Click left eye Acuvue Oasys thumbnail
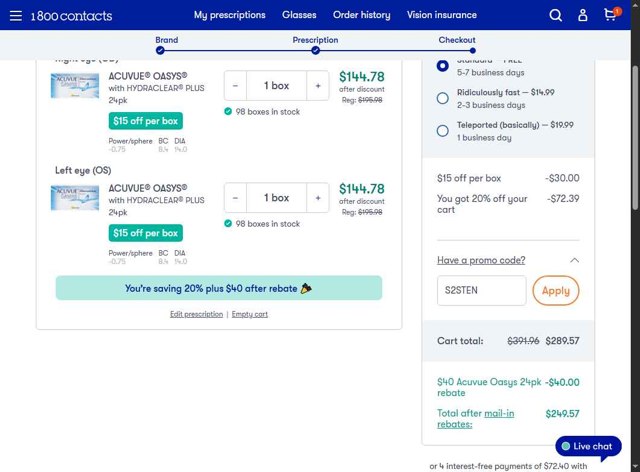This screenshot has width=640, height=472. (75, 197)
